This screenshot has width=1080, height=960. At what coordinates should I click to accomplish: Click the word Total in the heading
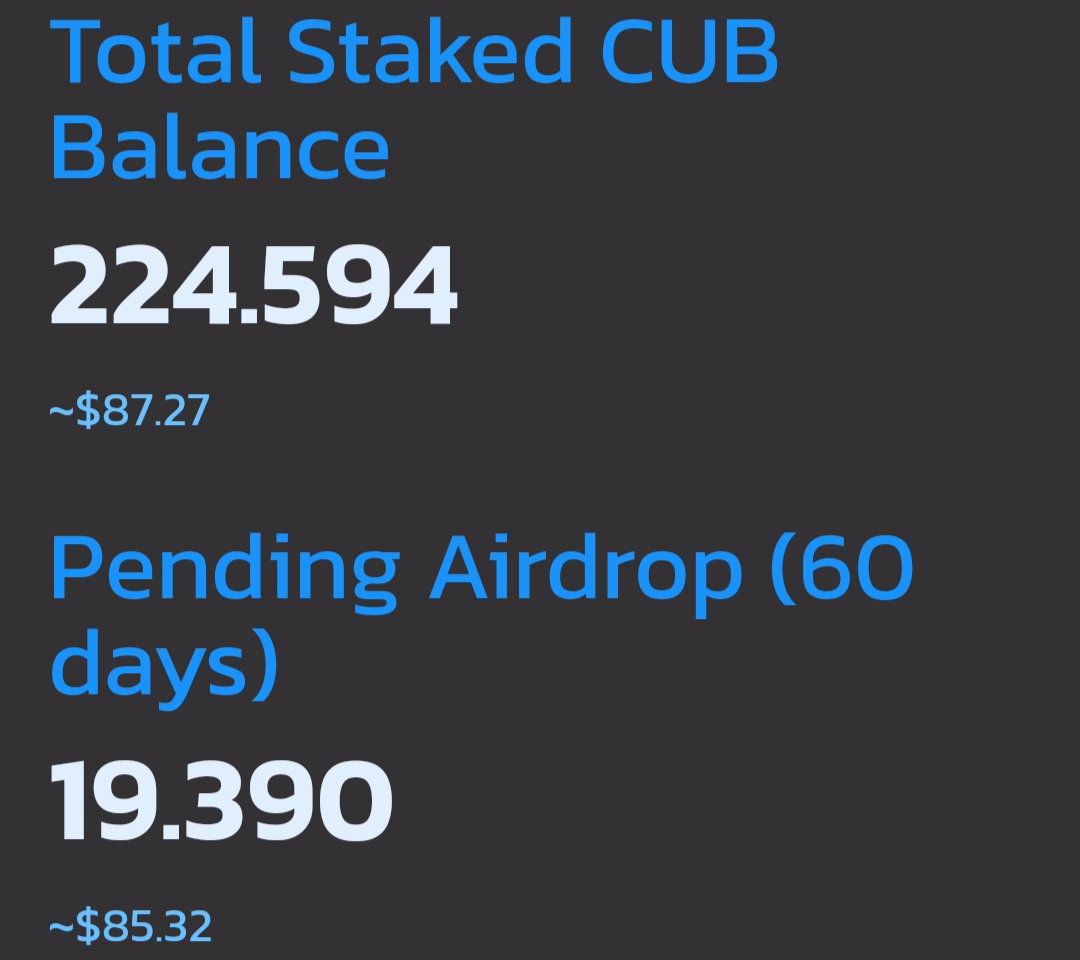(x=155, y=50)
